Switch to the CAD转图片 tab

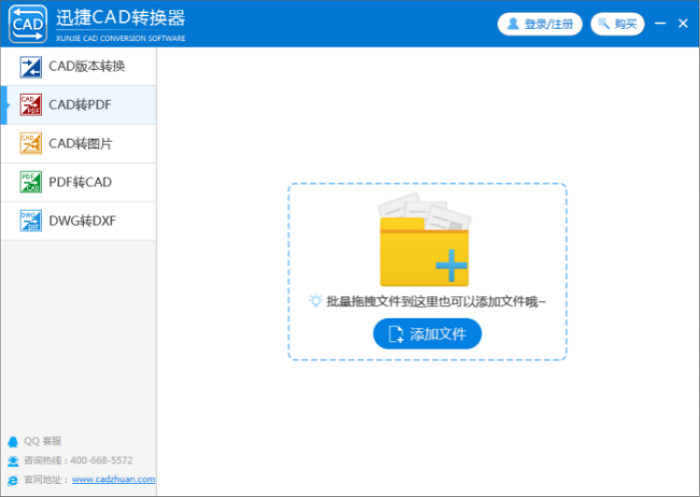coord(79,143)
